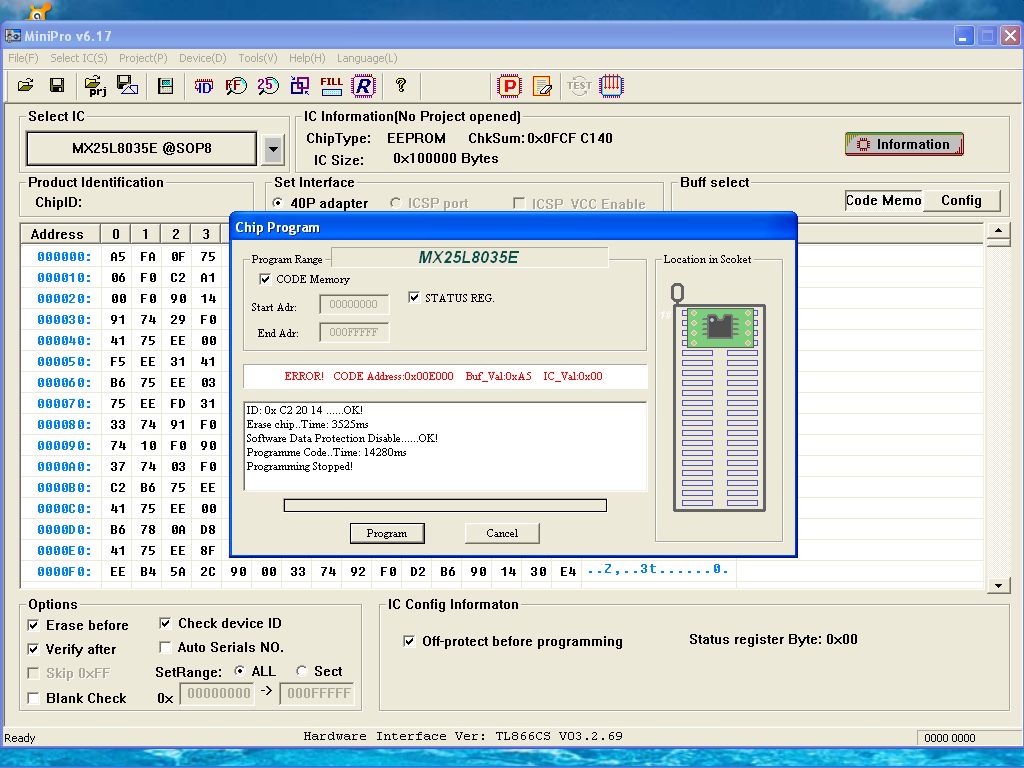The height and width of the screenshot is (768, 1024).
Task: Enable Blank Check option
Action: click(33, 698)
